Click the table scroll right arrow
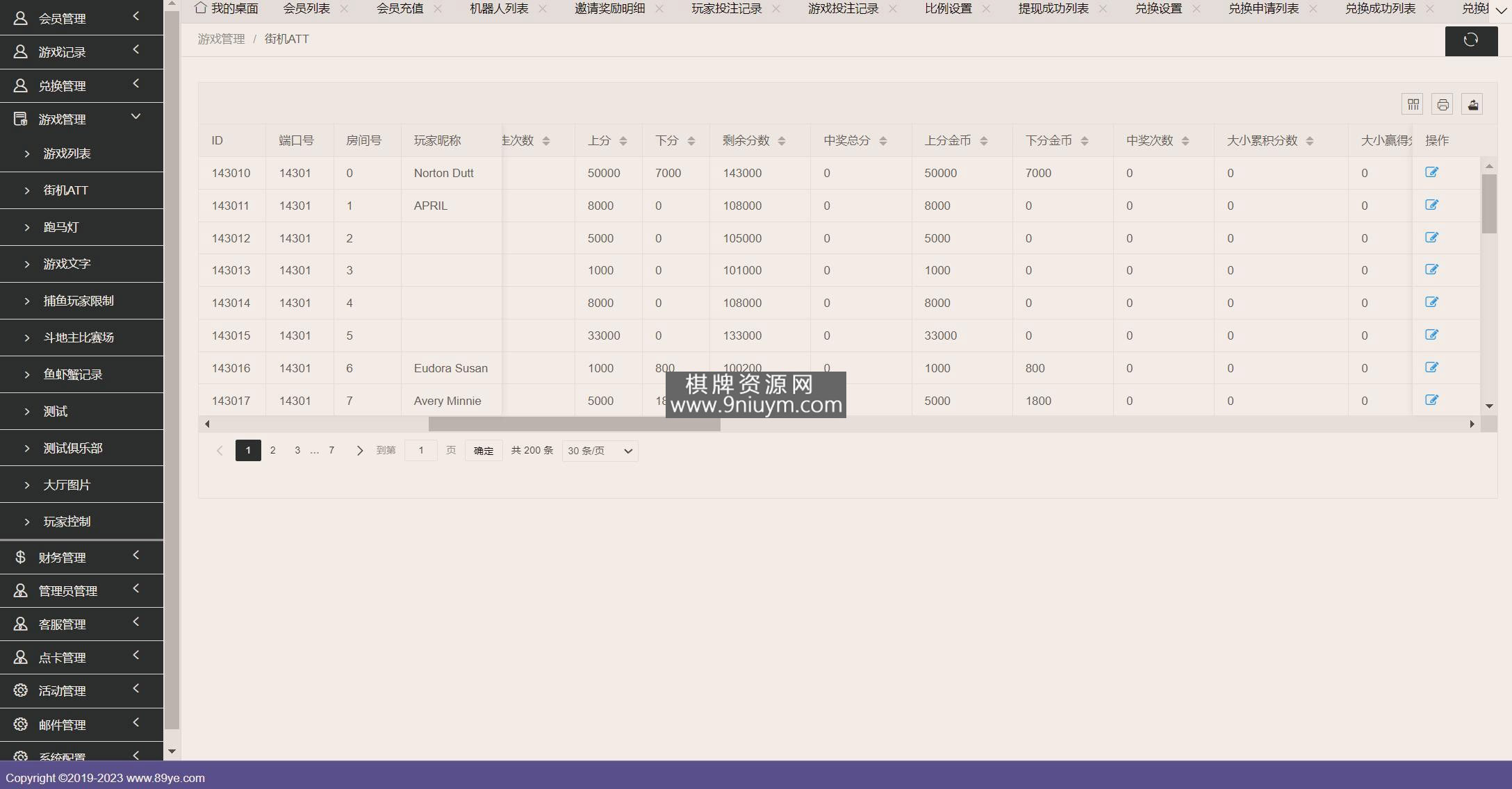Screen dimensions: 1512x789 (x=1472, y=424)
